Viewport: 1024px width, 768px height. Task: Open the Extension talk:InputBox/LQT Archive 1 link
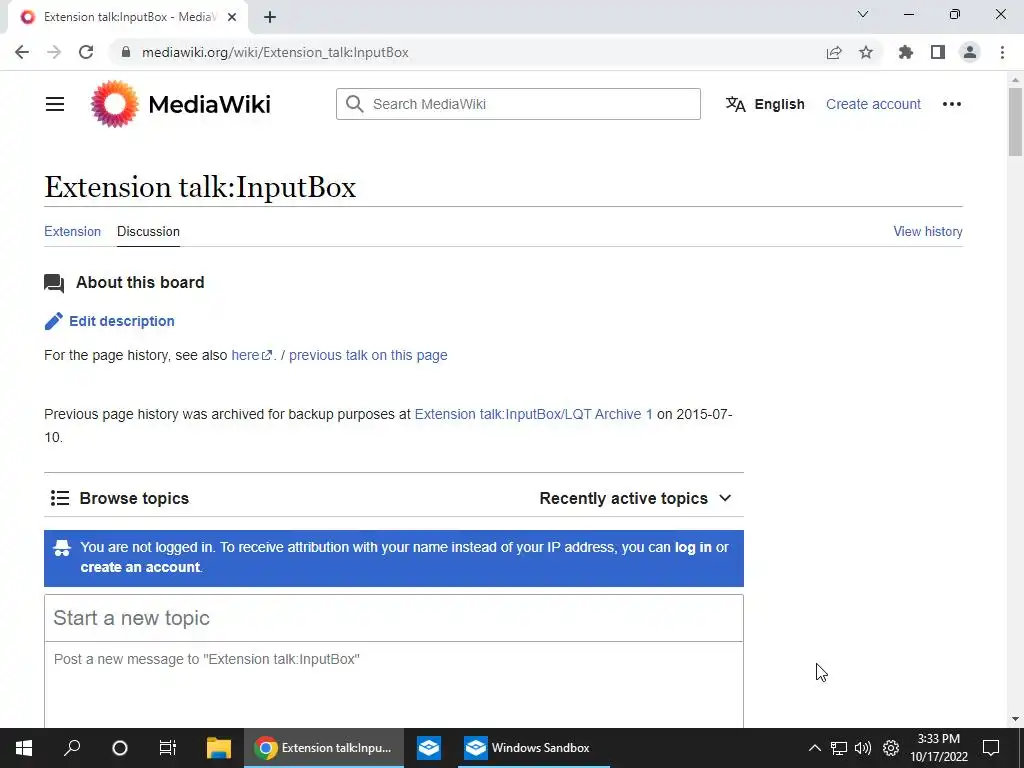534,414
